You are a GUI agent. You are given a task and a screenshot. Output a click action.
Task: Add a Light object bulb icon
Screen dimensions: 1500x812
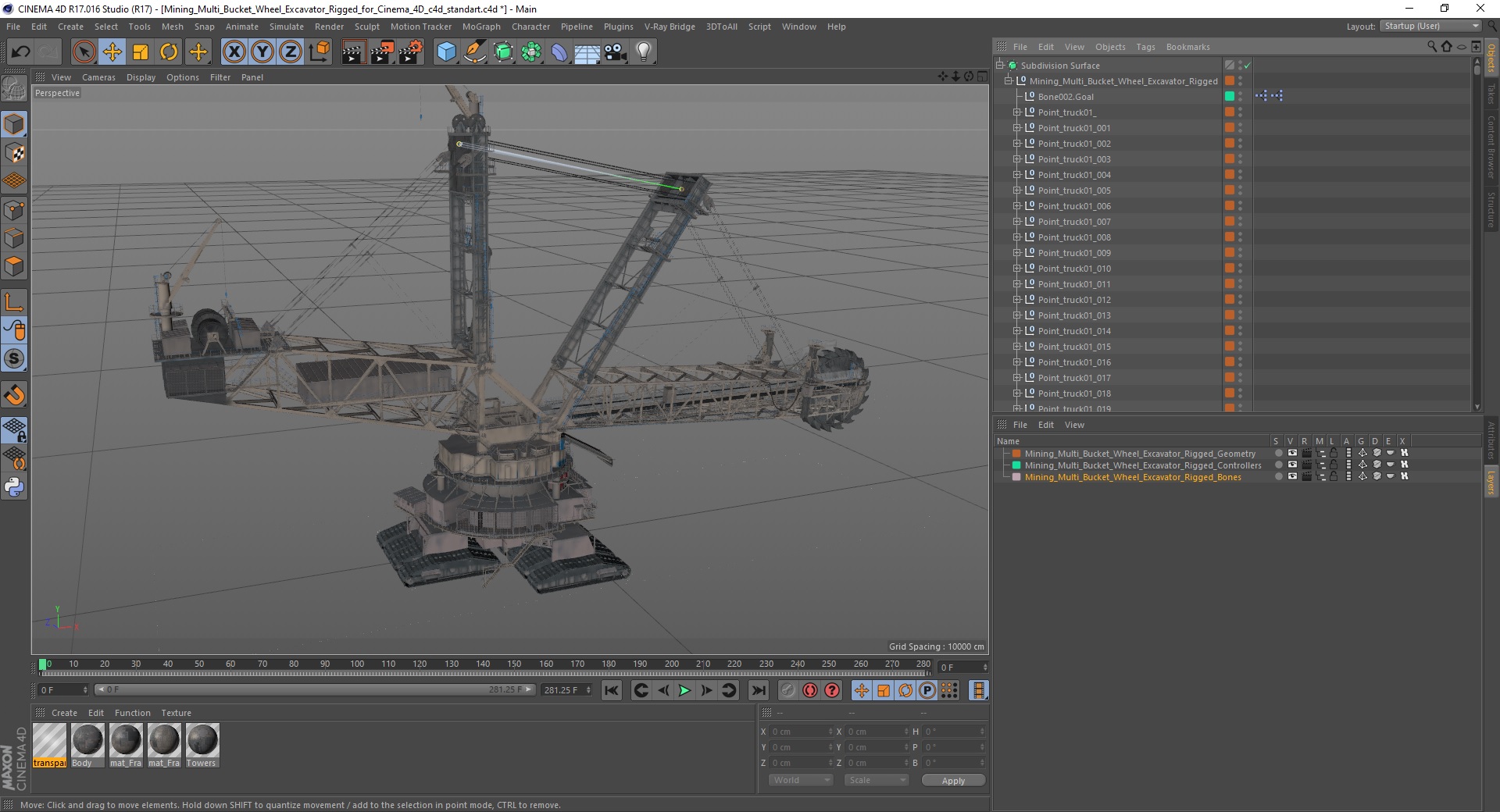point(643,52)
